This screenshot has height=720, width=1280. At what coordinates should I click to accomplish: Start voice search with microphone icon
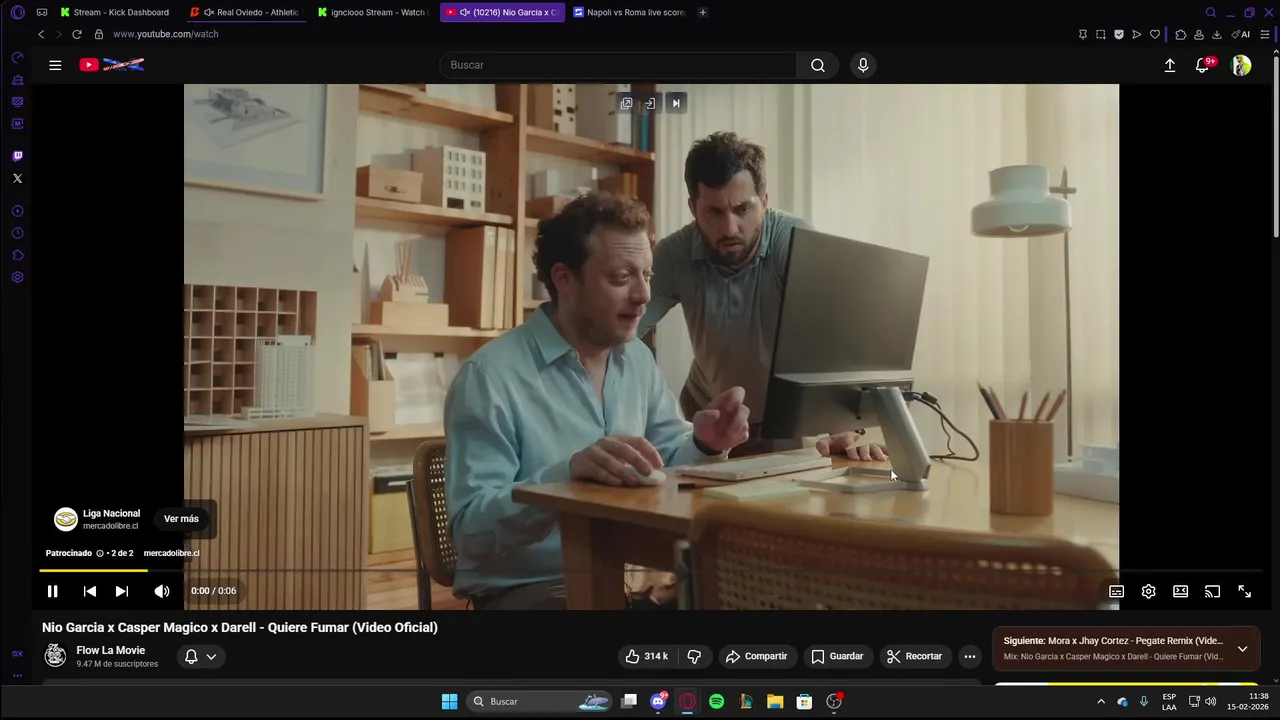863,65
